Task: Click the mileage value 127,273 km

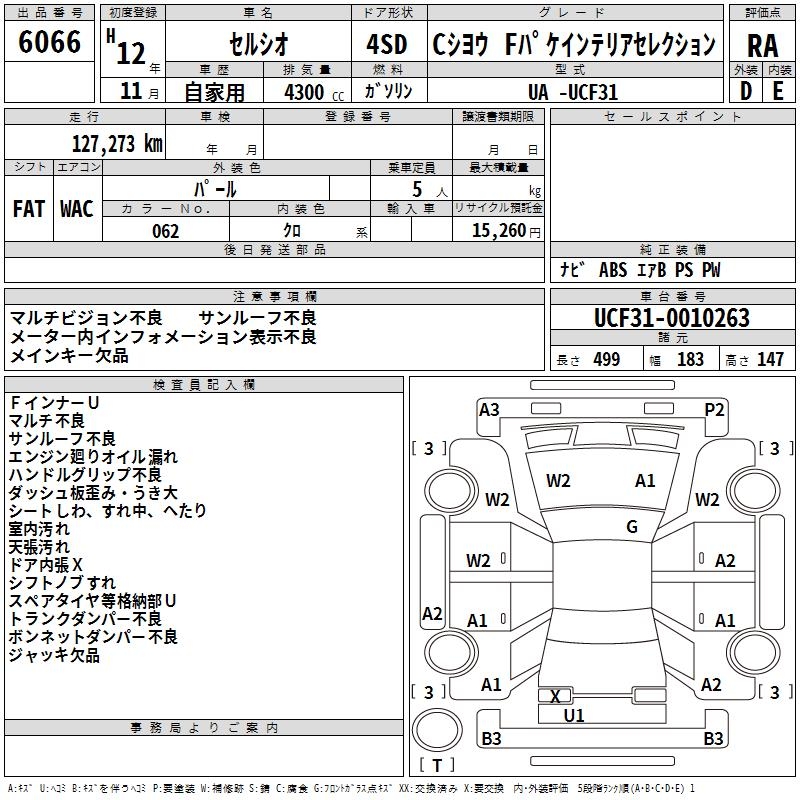Action: [x=117, y=144]
